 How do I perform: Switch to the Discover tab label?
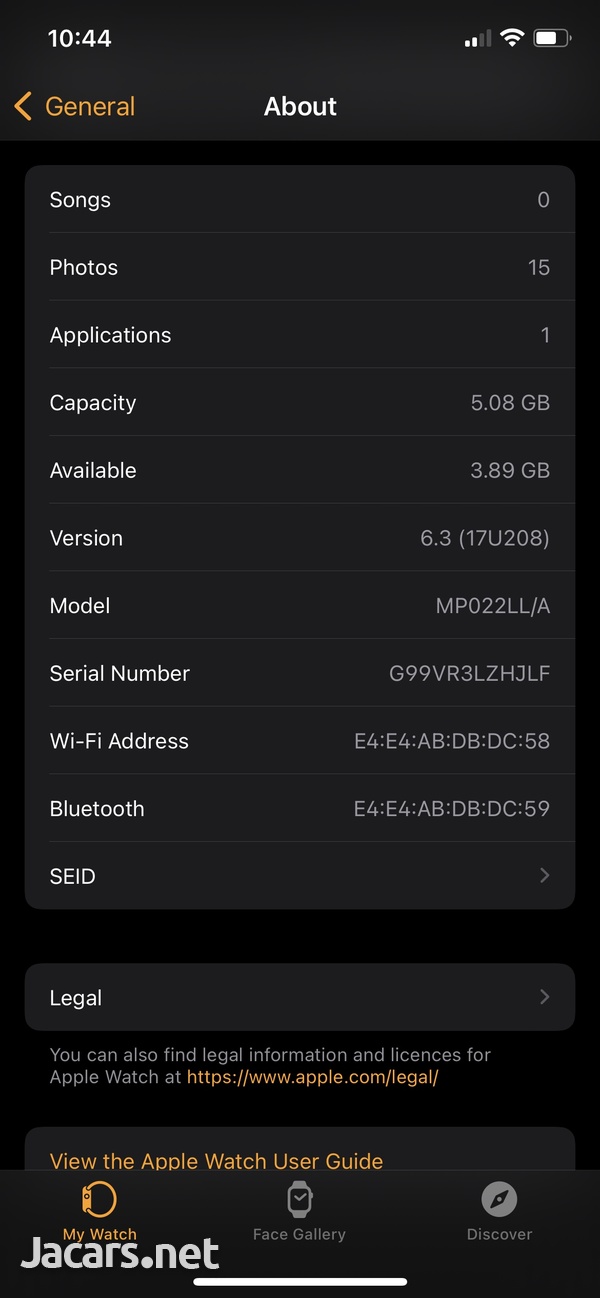coord(499,1234)
